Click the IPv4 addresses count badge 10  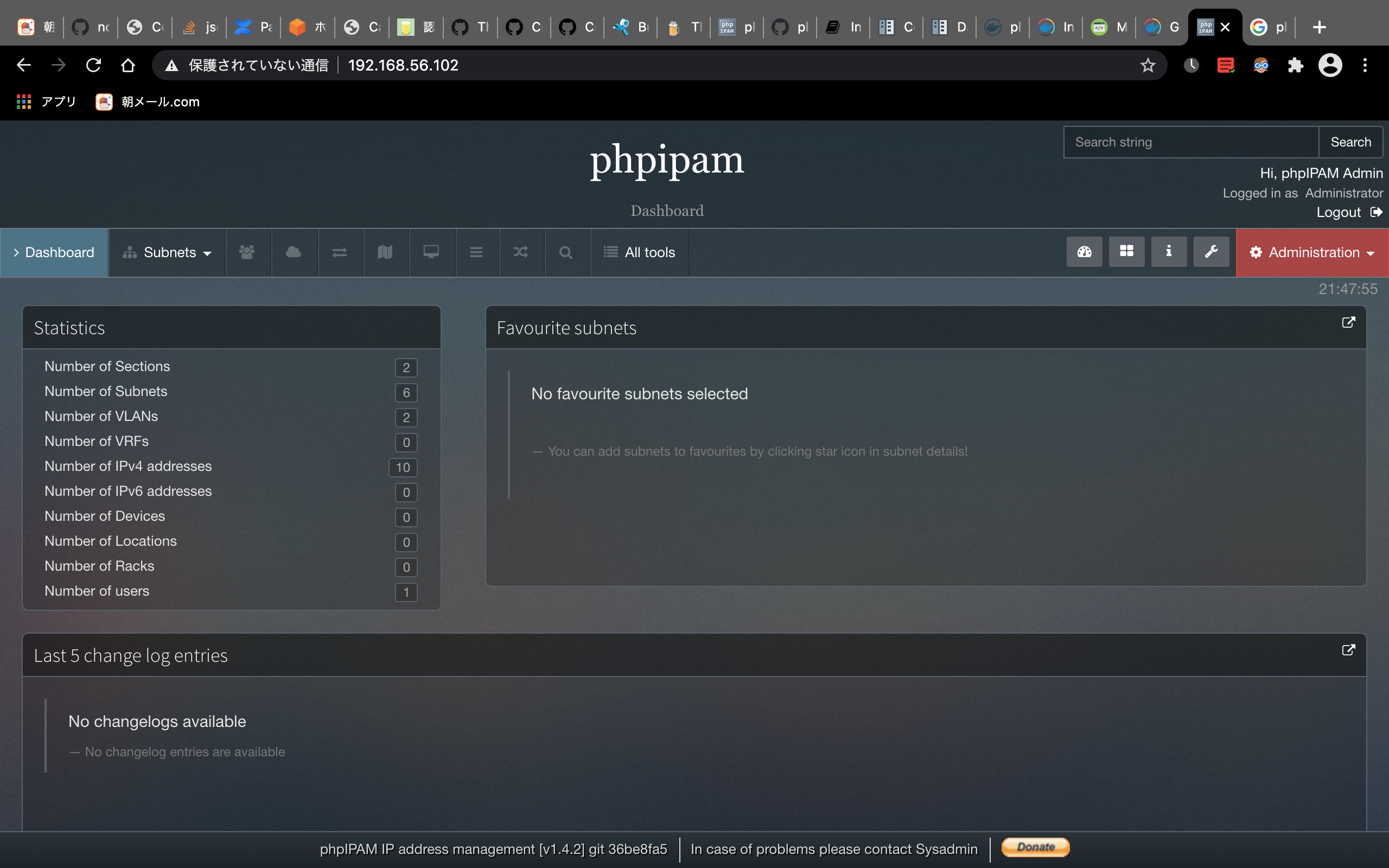click(403, 467)
